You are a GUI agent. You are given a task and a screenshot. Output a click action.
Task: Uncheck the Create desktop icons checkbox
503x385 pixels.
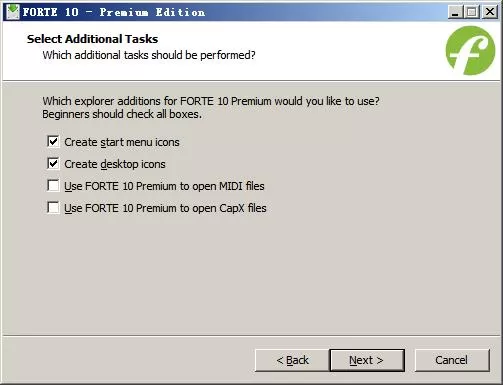pos(53,164)
